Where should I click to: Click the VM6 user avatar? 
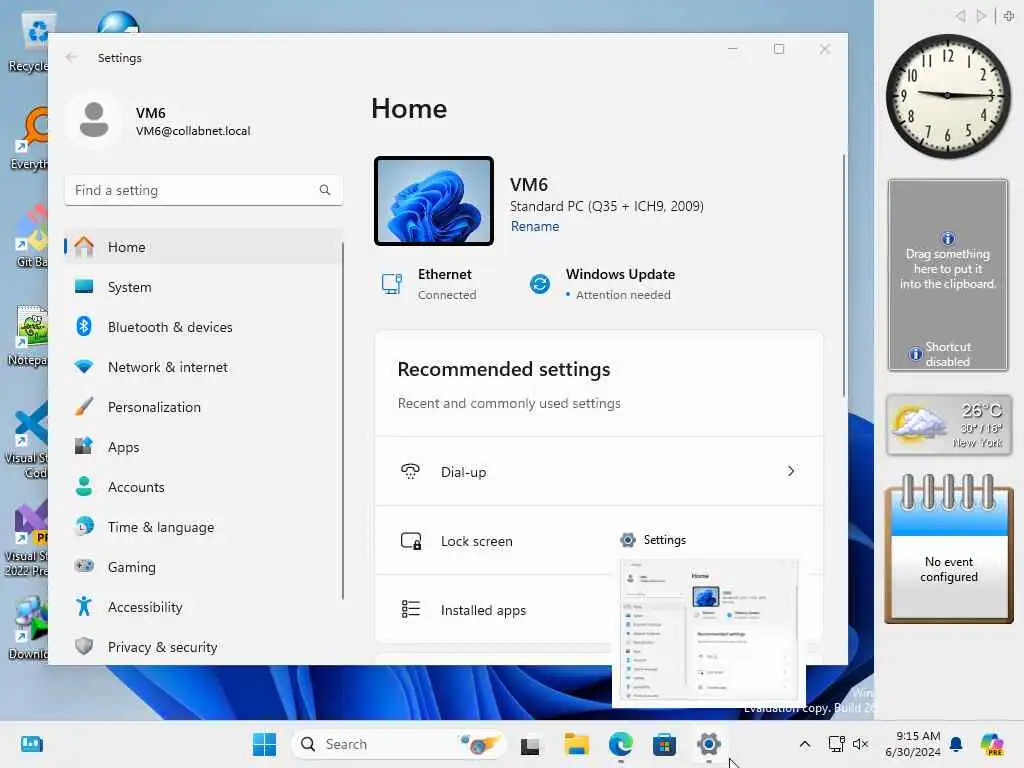(94, 120)
